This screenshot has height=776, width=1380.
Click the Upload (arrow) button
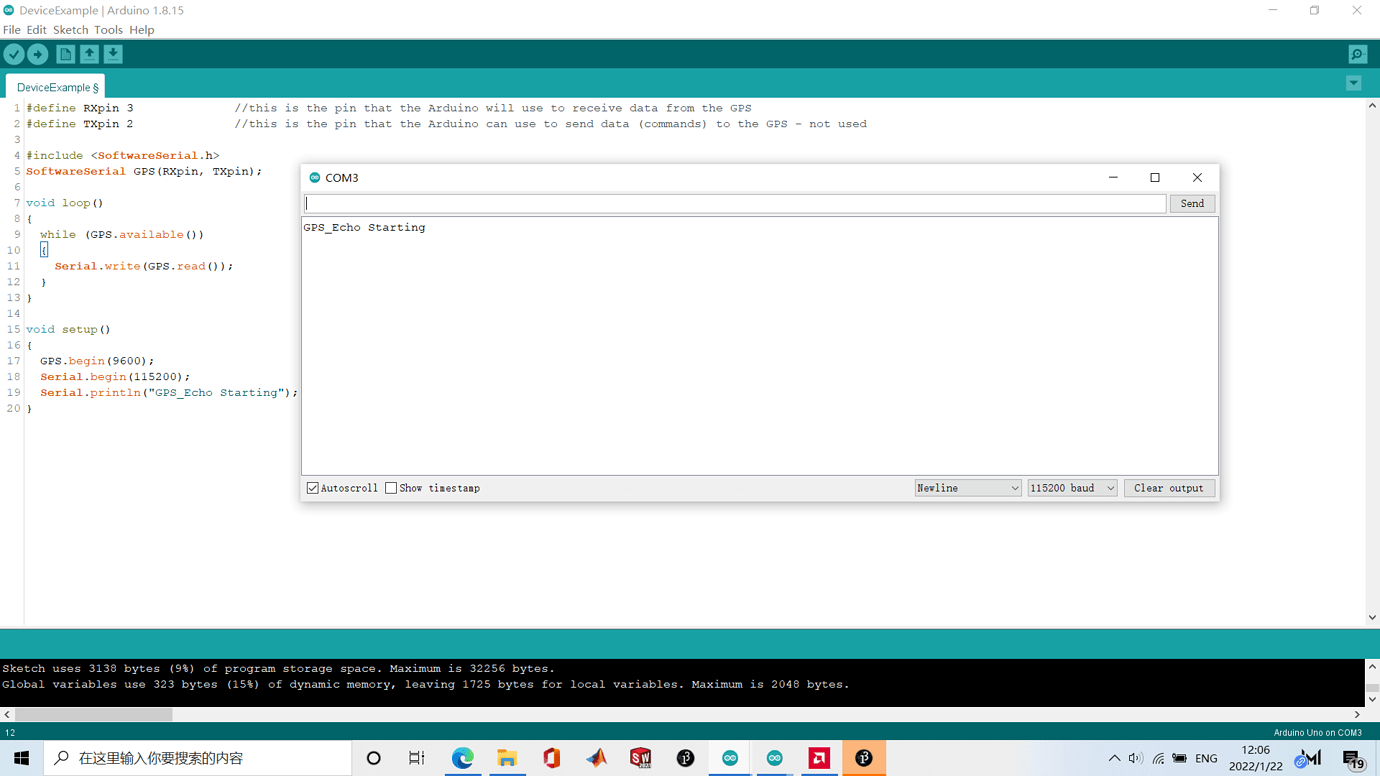tap(37, 54)
